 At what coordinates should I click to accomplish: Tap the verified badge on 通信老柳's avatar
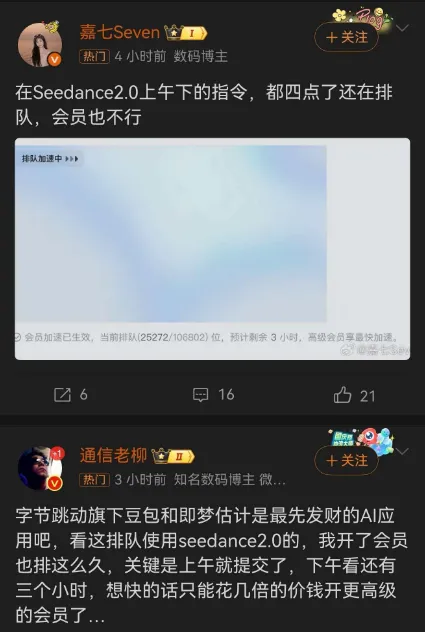55,483
